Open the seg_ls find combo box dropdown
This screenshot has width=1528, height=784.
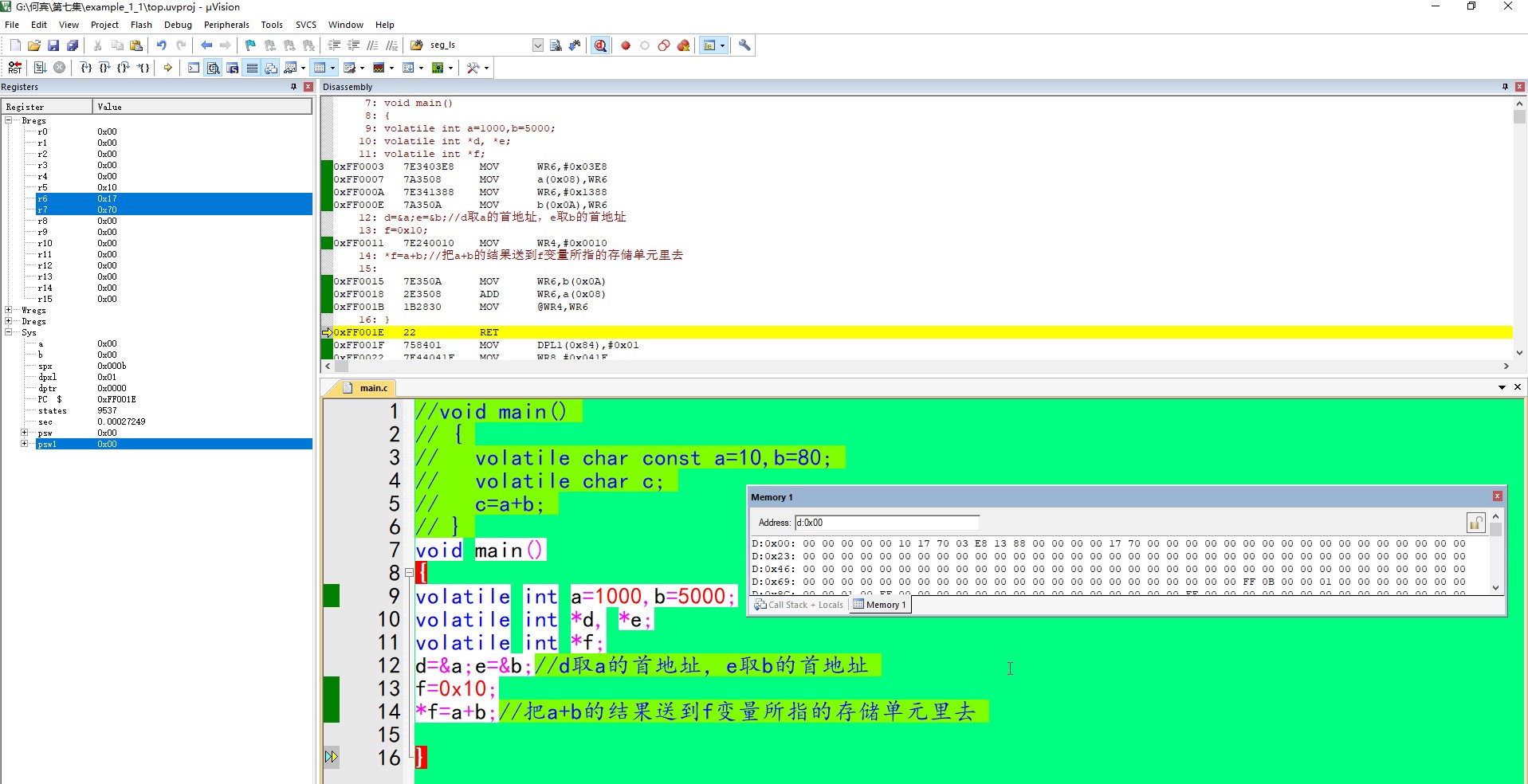click(x=537, y=45)
